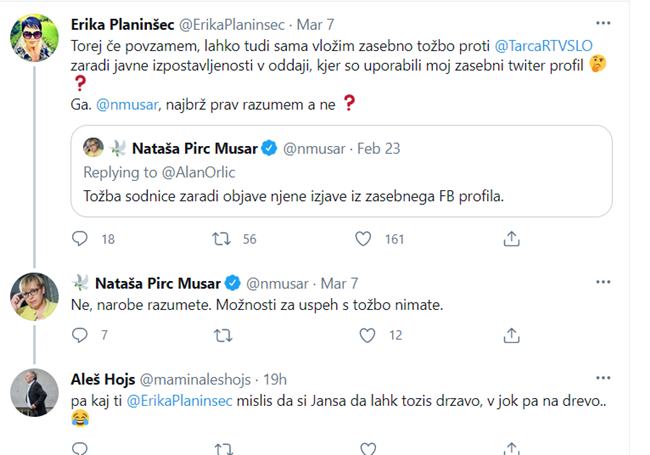Click Nataša Pirc Musar's avatar in reply
The image size is (650, 455).
pyautogui.click(x=33, y=297)
